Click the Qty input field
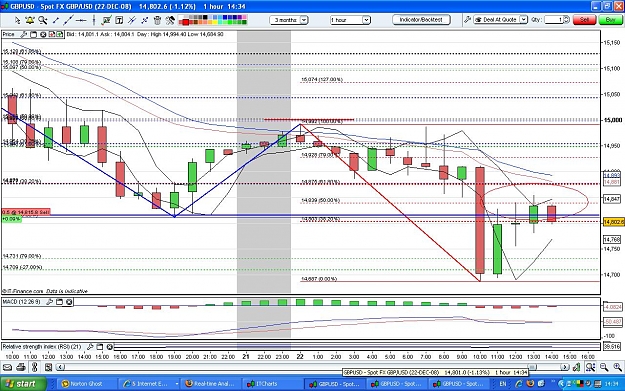This screenshot has height=391, width=625. coord(553,20)
